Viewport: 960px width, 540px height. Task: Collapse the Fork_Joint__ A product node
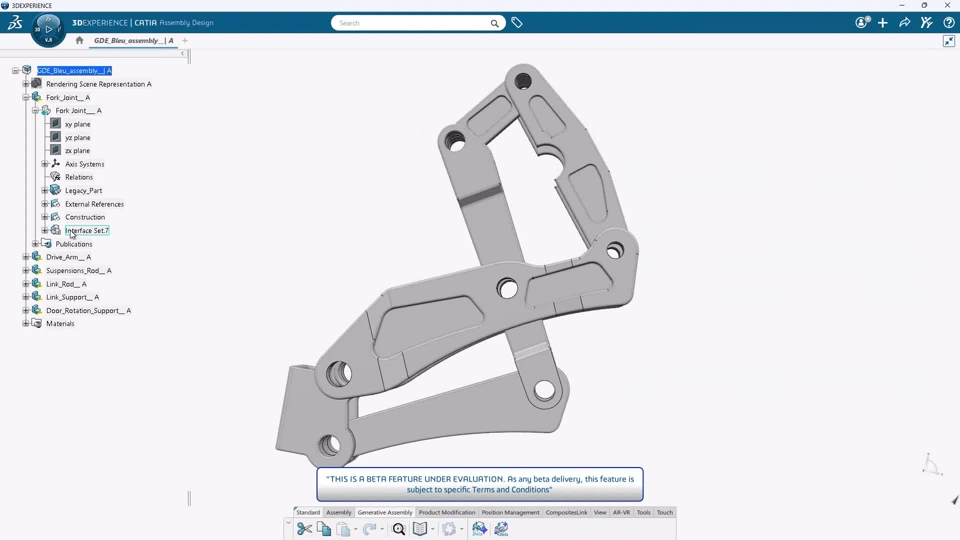point(26,97)
